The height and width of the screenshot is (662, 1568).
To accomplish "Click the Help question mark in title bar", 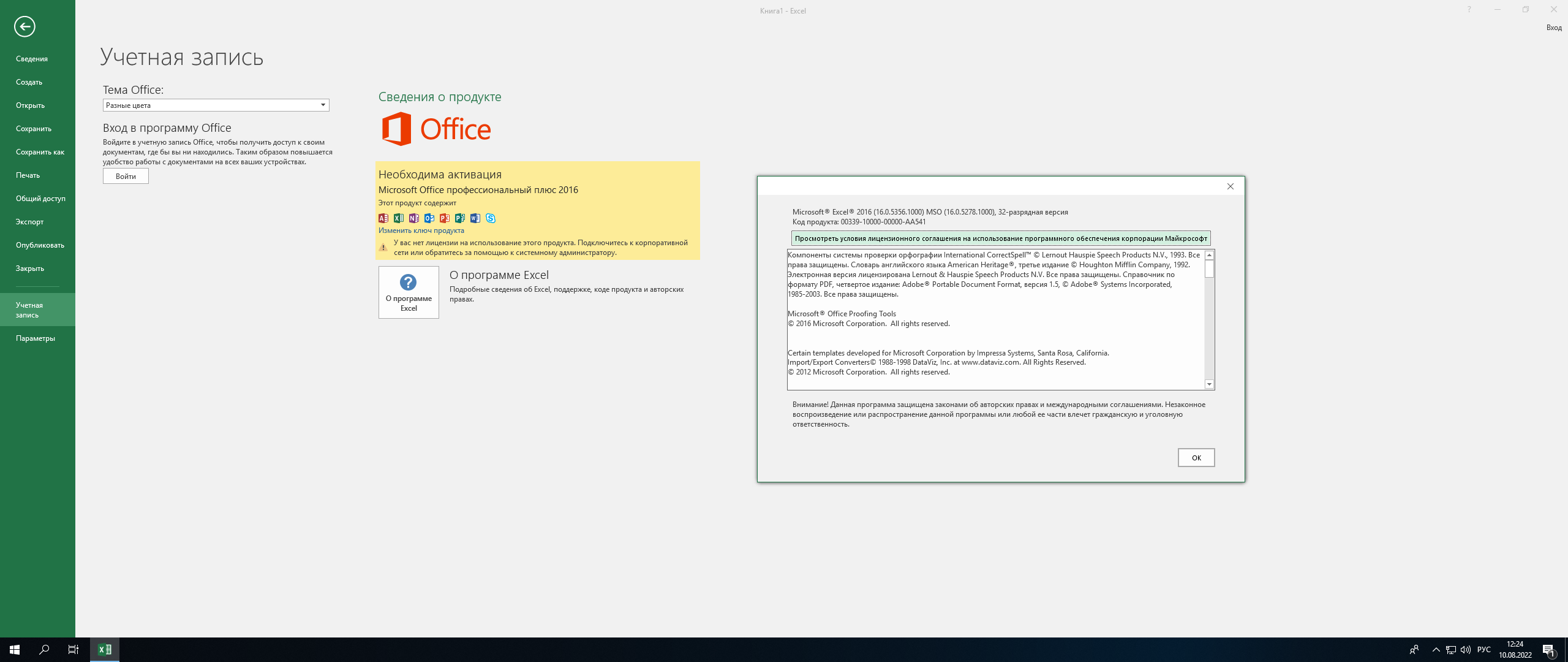I will 1469,10.
